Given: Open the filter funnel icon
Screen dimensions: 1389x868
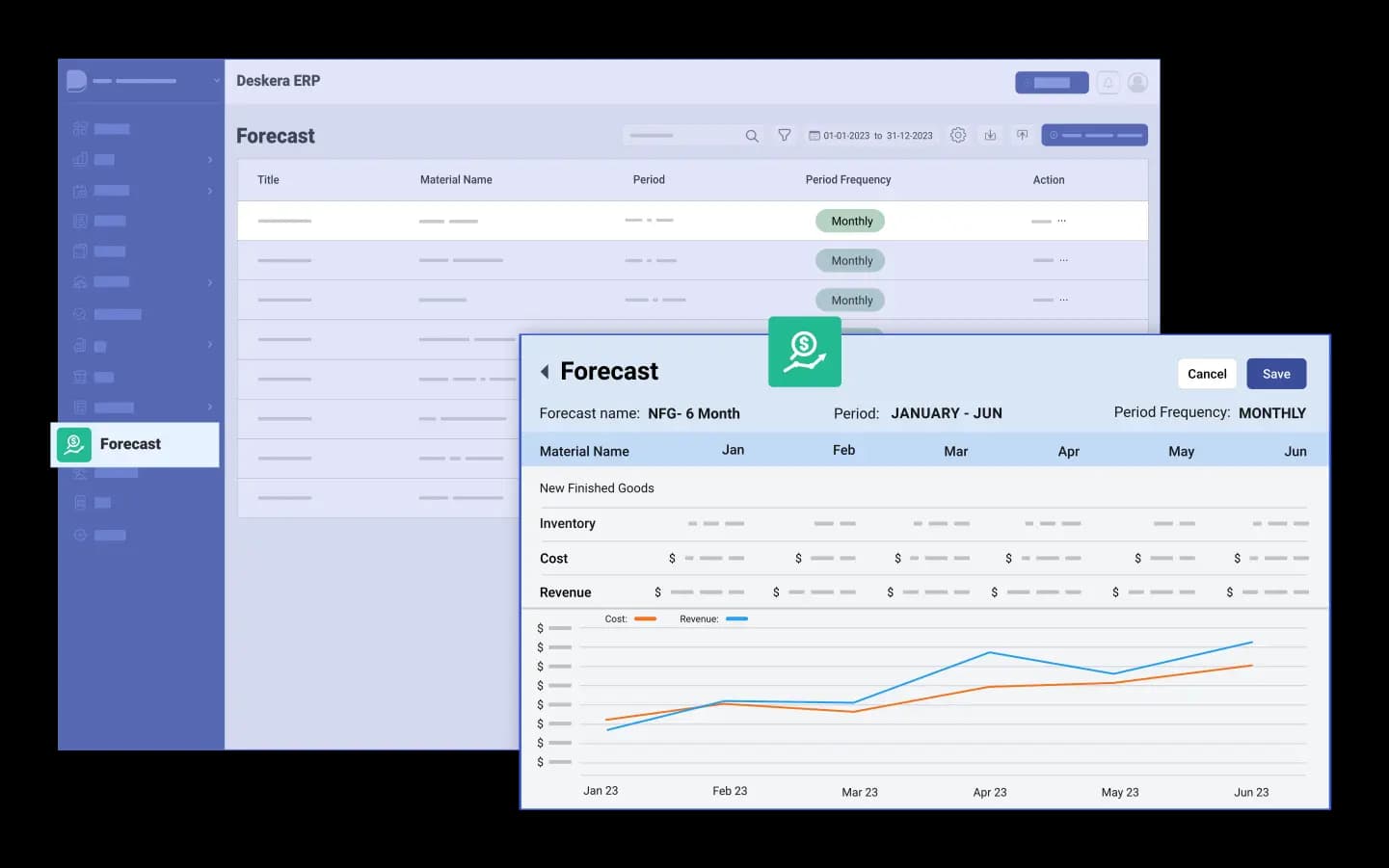Looking at the screenshot, I should (785, 136).
